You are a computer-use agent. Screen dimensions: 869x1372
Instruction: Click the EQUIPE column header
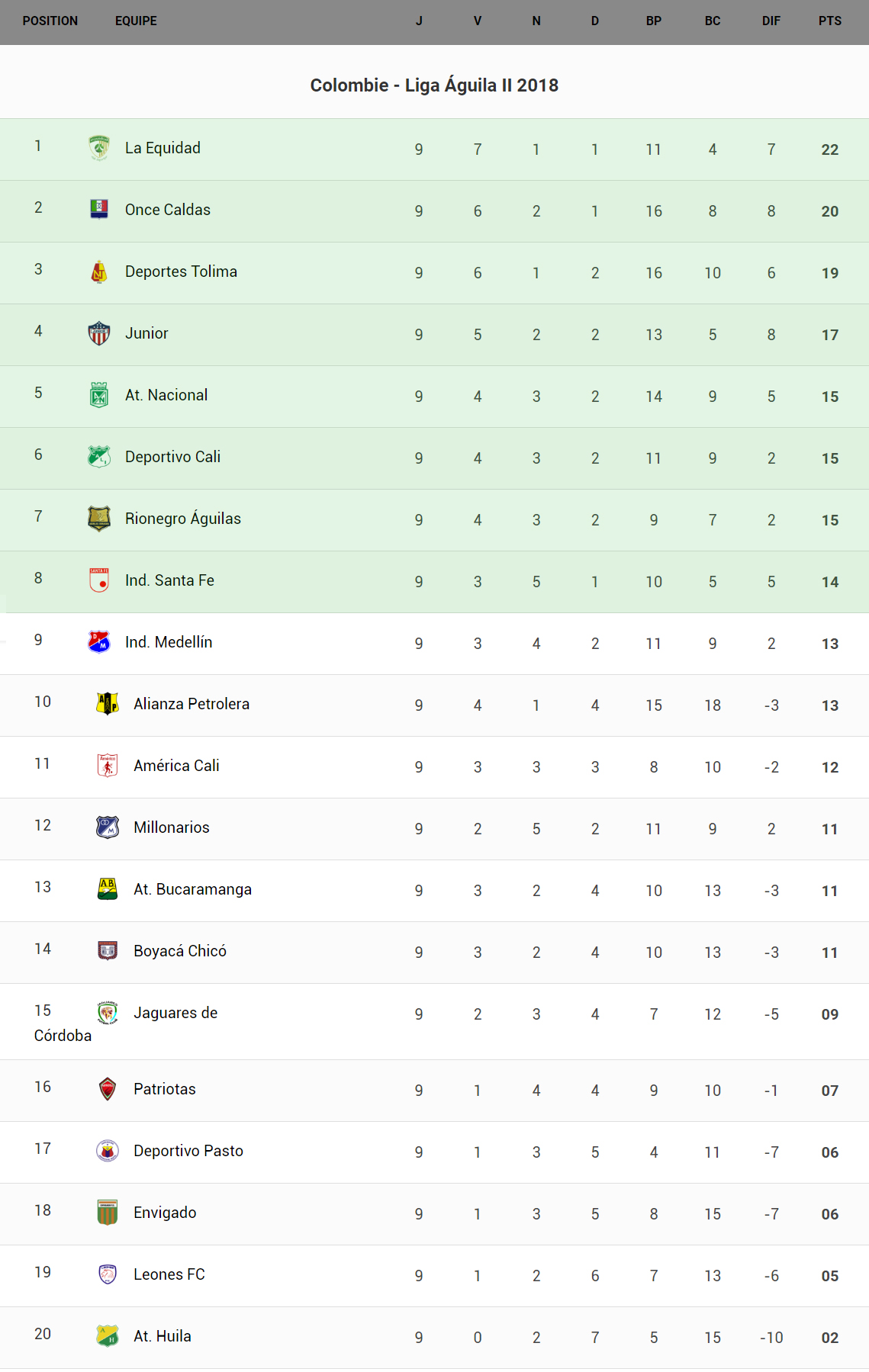[136, 21]
